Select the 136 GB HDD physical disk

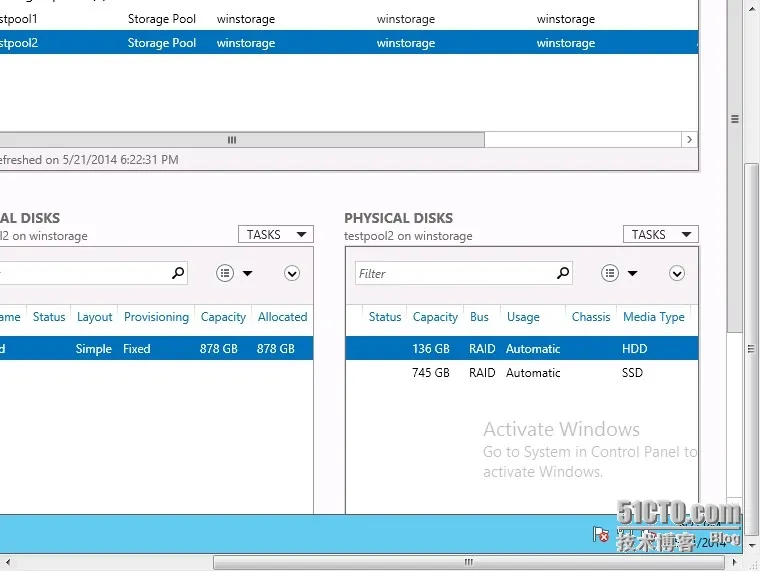point(522,349)
